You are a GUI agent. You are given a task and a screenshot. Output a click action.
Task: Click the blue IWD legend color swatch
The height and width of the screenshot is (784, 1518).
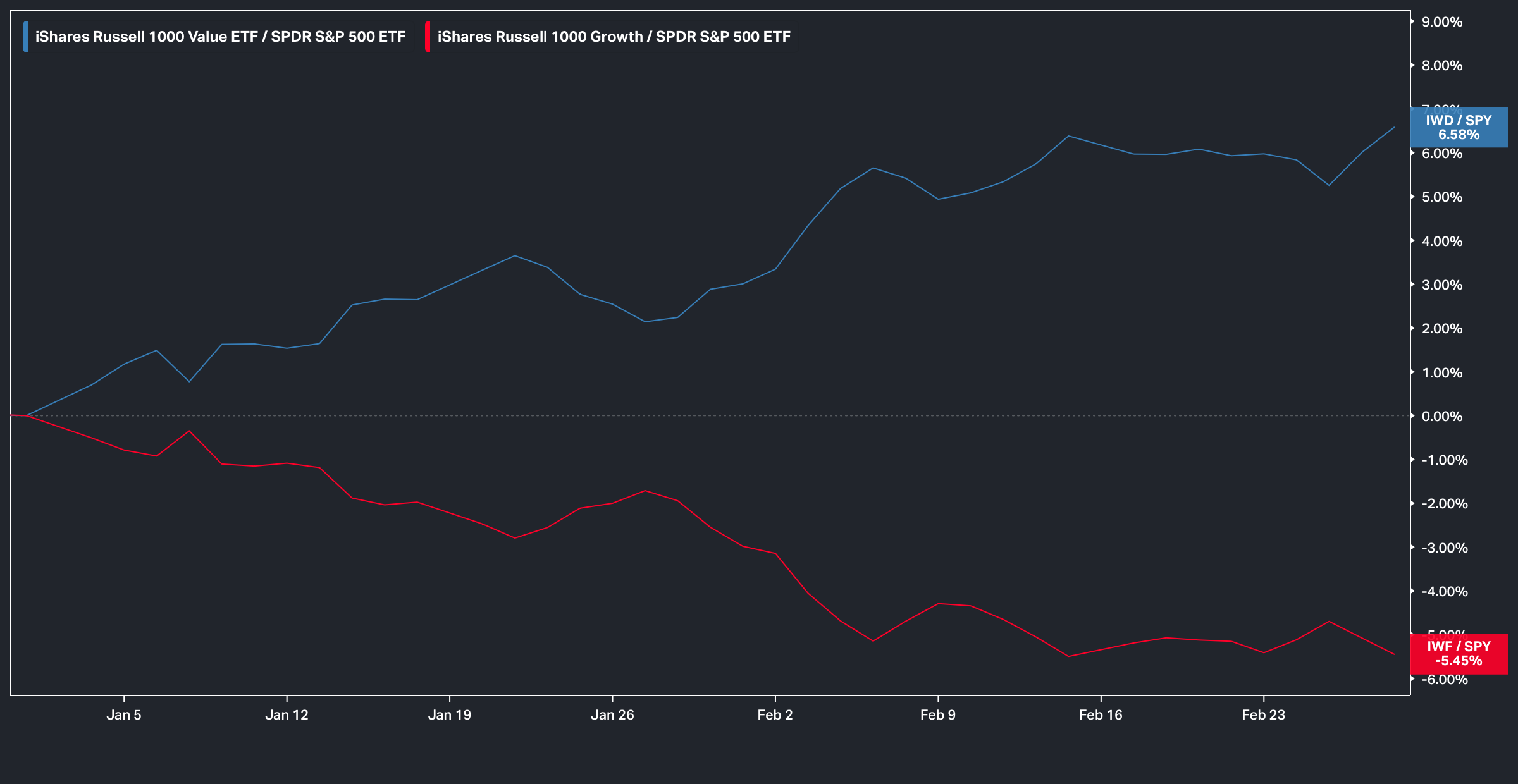(x=25, y=37)
